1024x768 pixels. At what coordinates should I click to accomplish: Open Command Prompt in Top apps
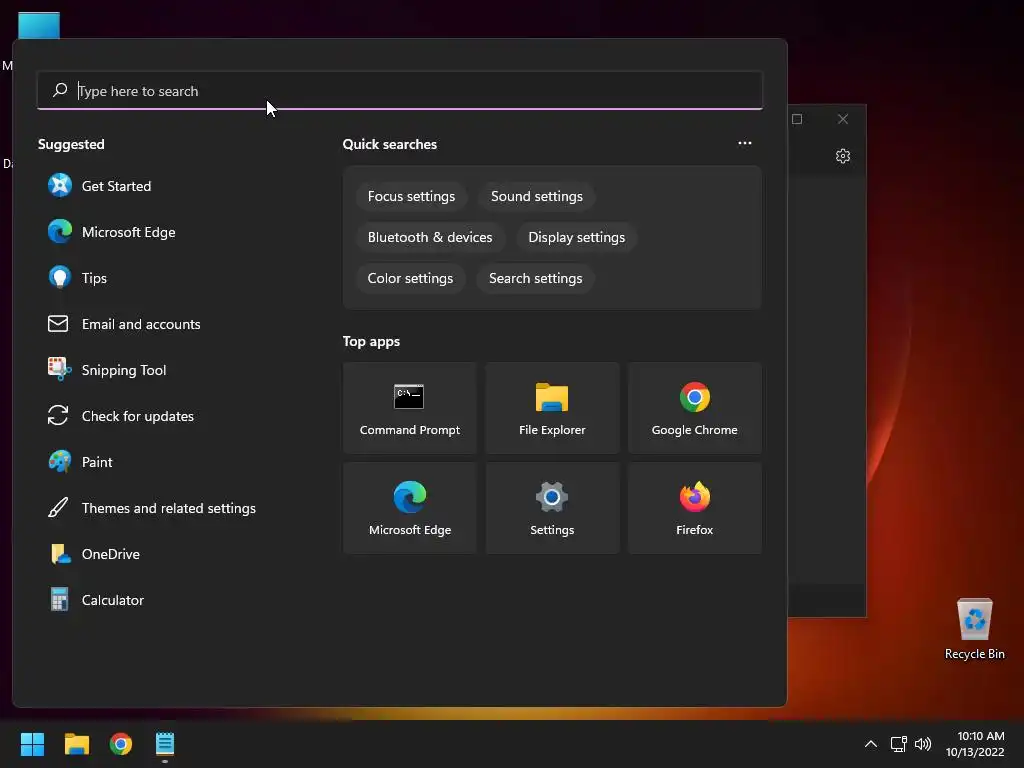pos(409,408)
